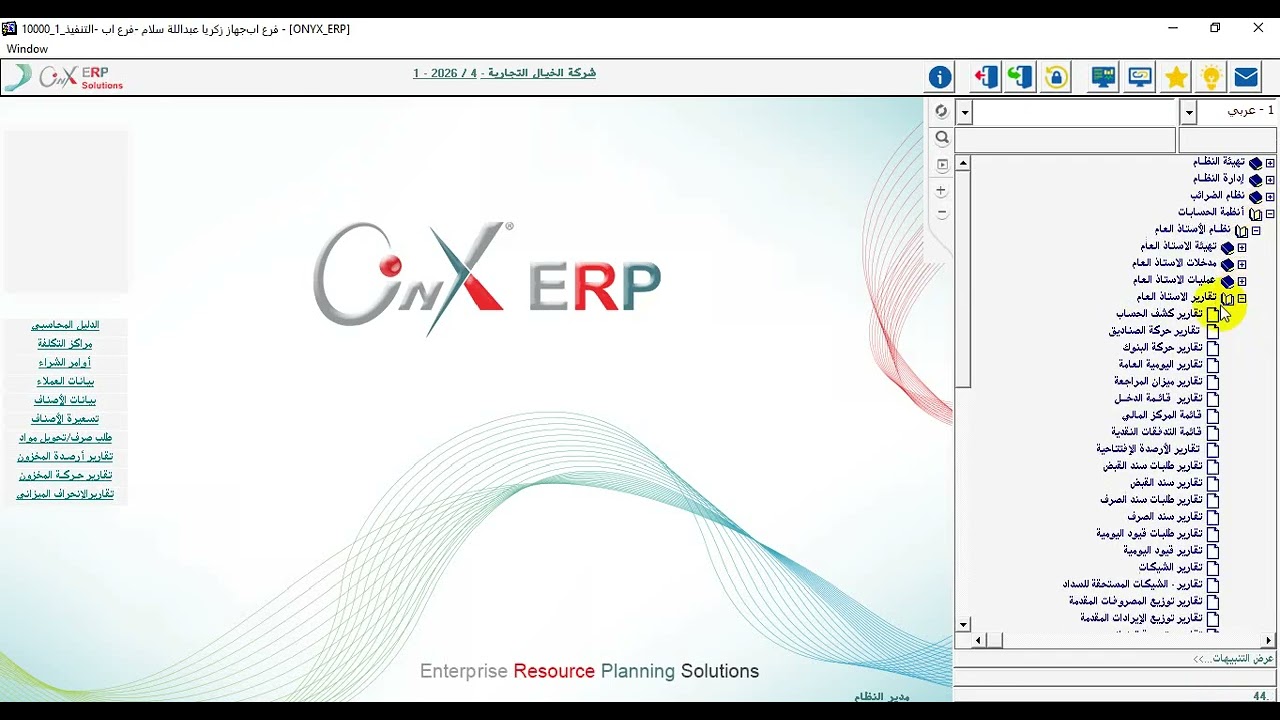Click the open book icon of أنظمة الحسابات

(1255, 213)
